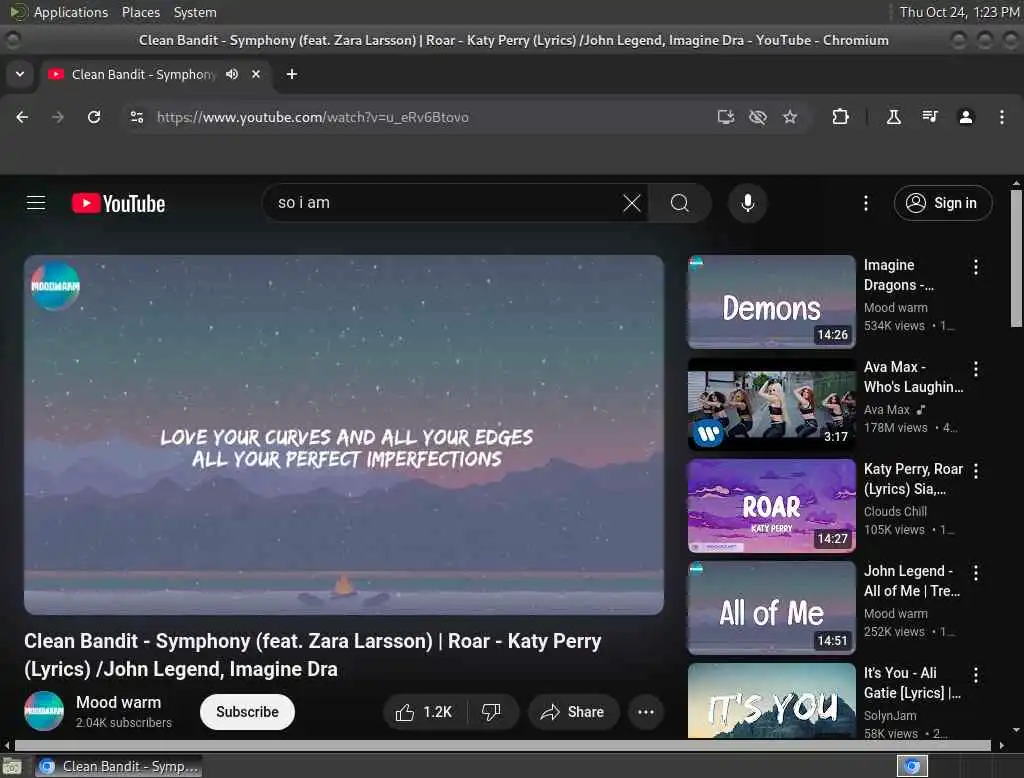Open Chrome Labs flask icon
The image size is (1024, 778).
tap(893, 117)
